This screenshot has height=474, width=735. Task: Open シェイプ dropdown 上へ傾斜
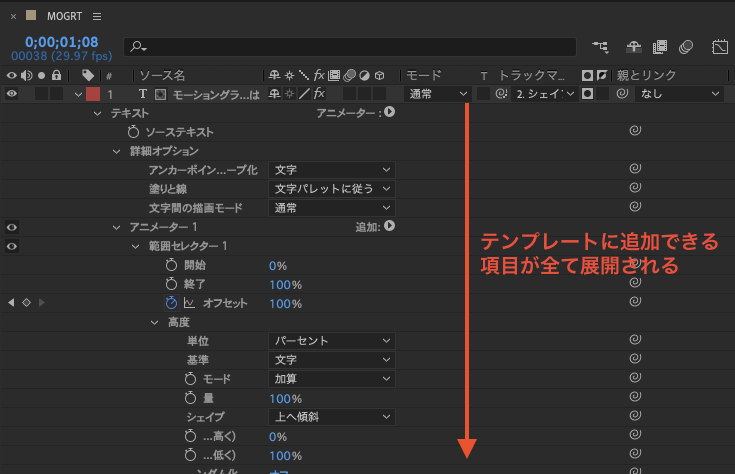click(x=332, y=417)
